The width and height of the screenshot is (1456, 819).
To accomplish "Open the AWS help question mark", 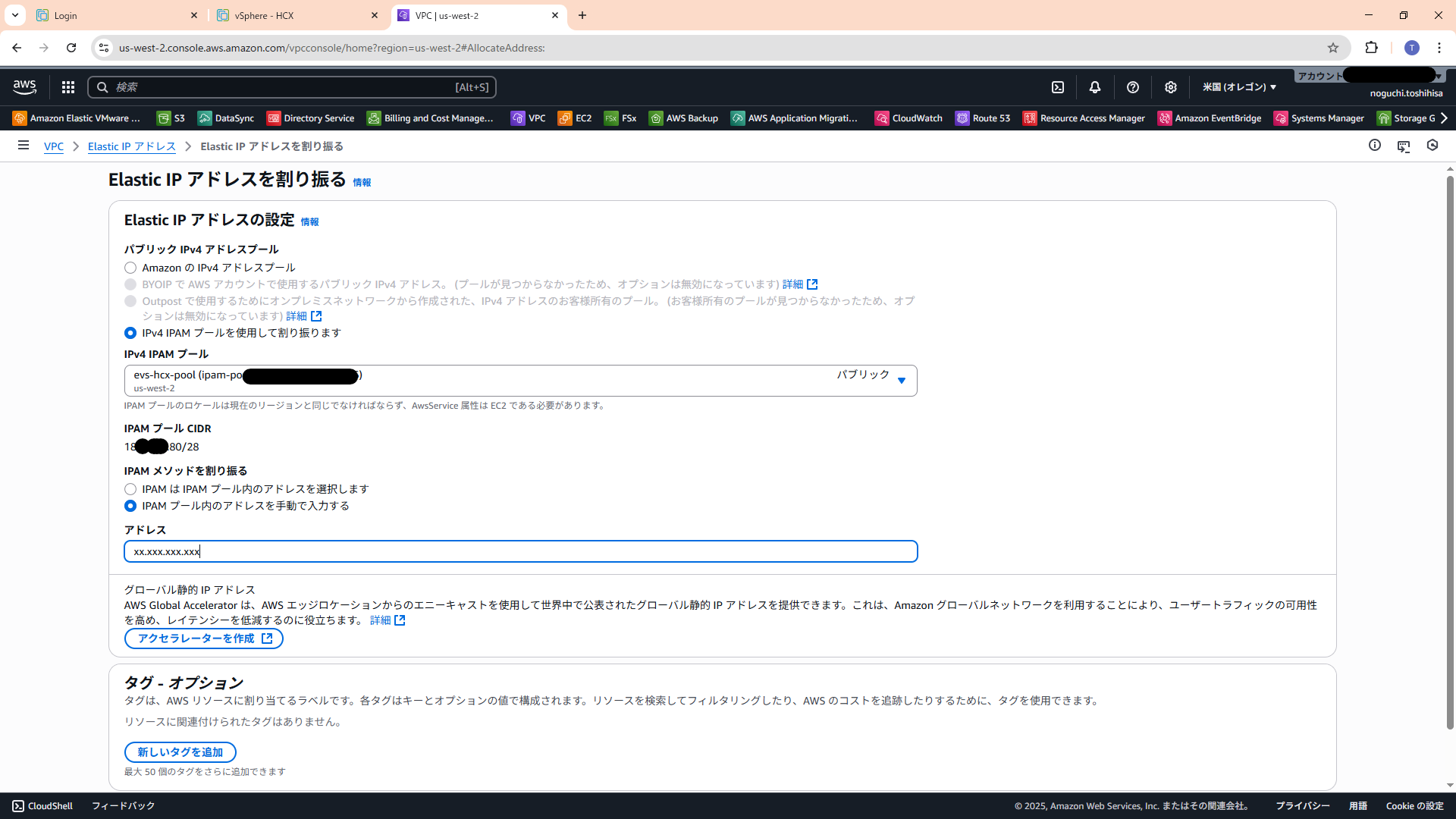I will point(1133,87).
